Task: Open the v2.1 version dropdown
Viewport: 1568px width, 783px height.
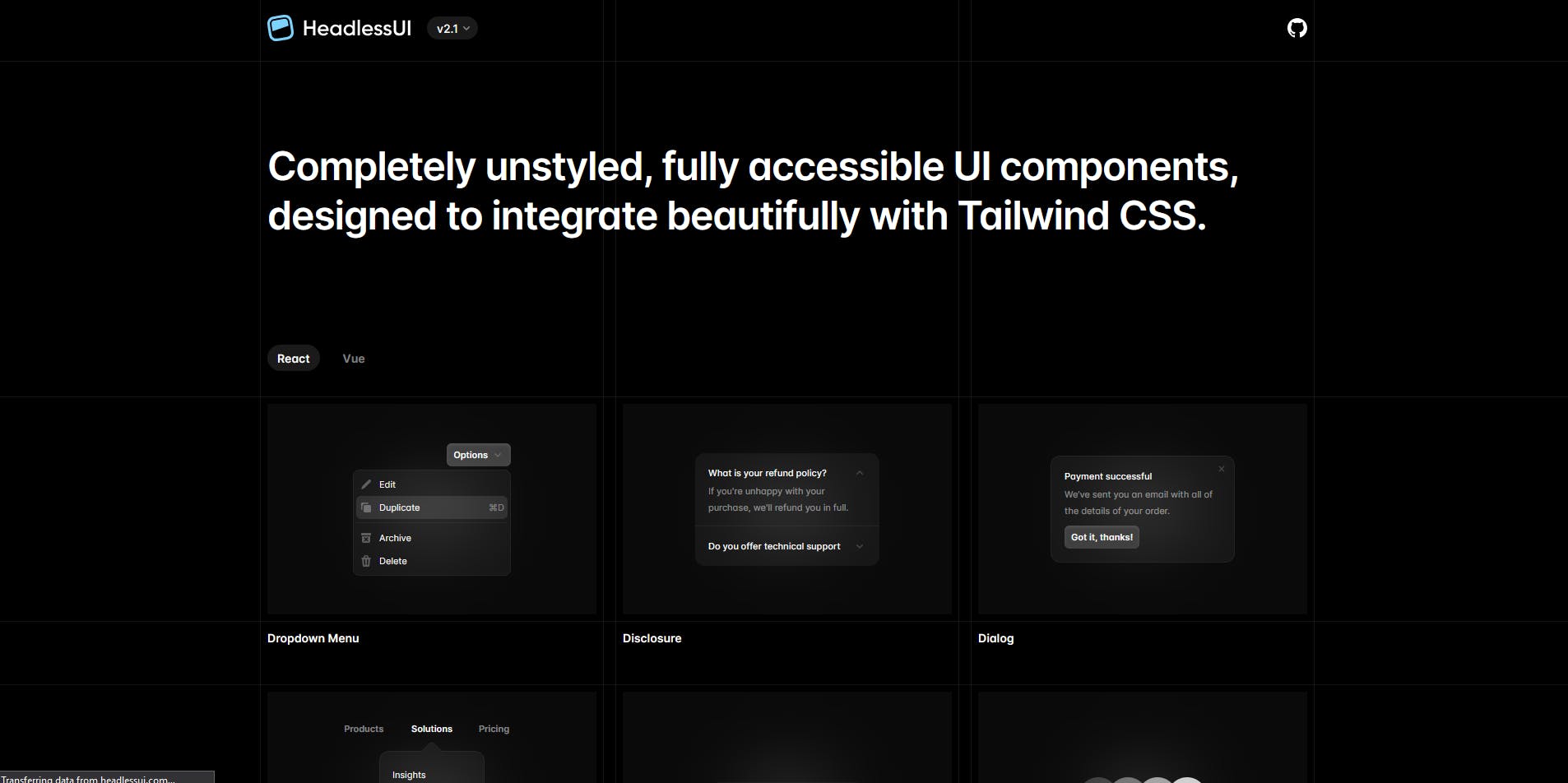Action: (x=452, y=28)
